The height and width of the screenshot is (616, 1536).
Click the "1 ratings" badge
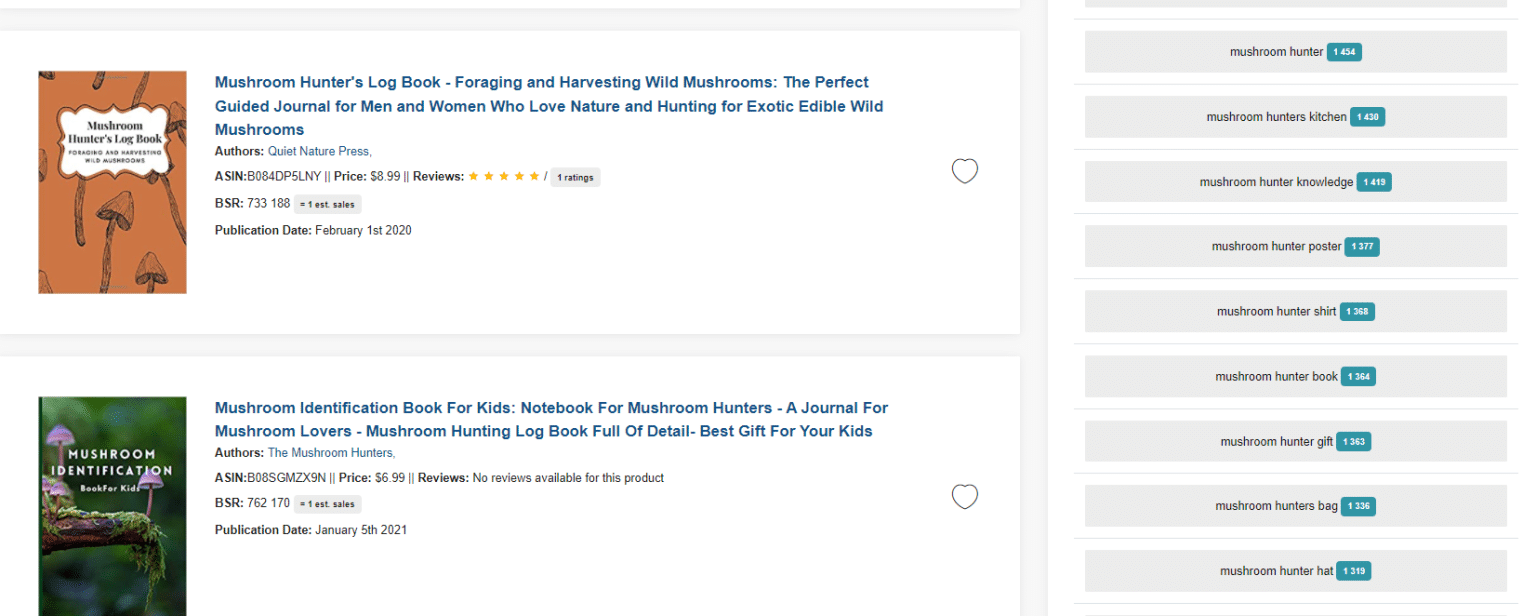(575, 177)
